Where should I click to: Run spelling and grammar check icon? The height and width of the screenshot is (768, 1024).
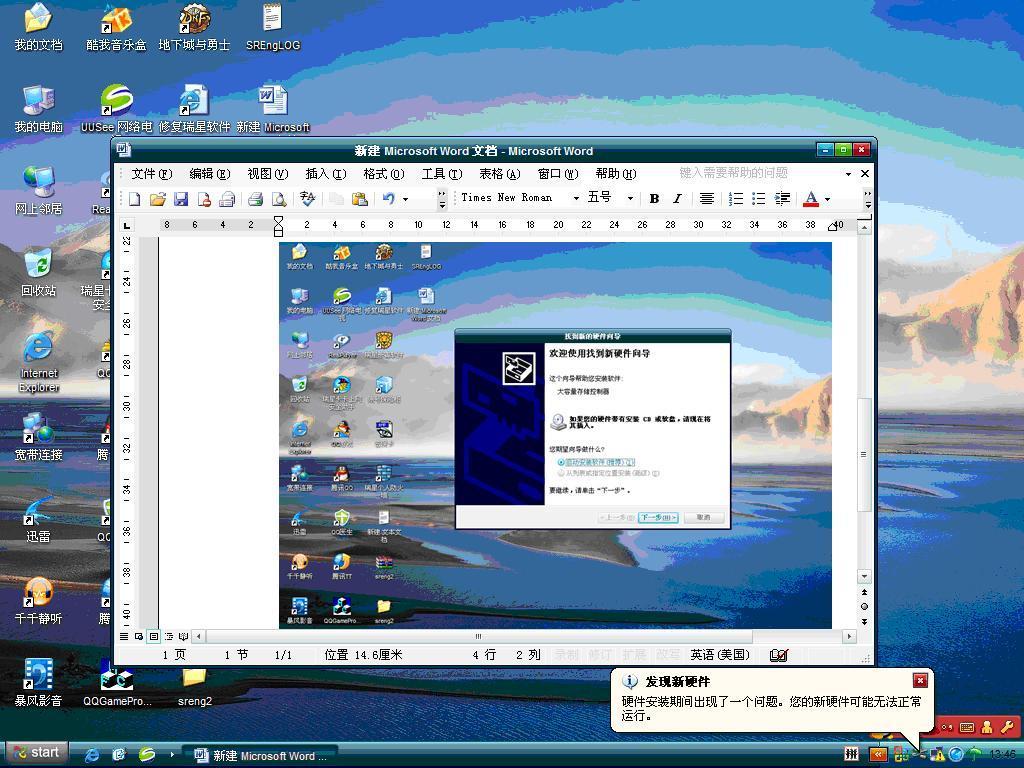click(x=307, y=199)
